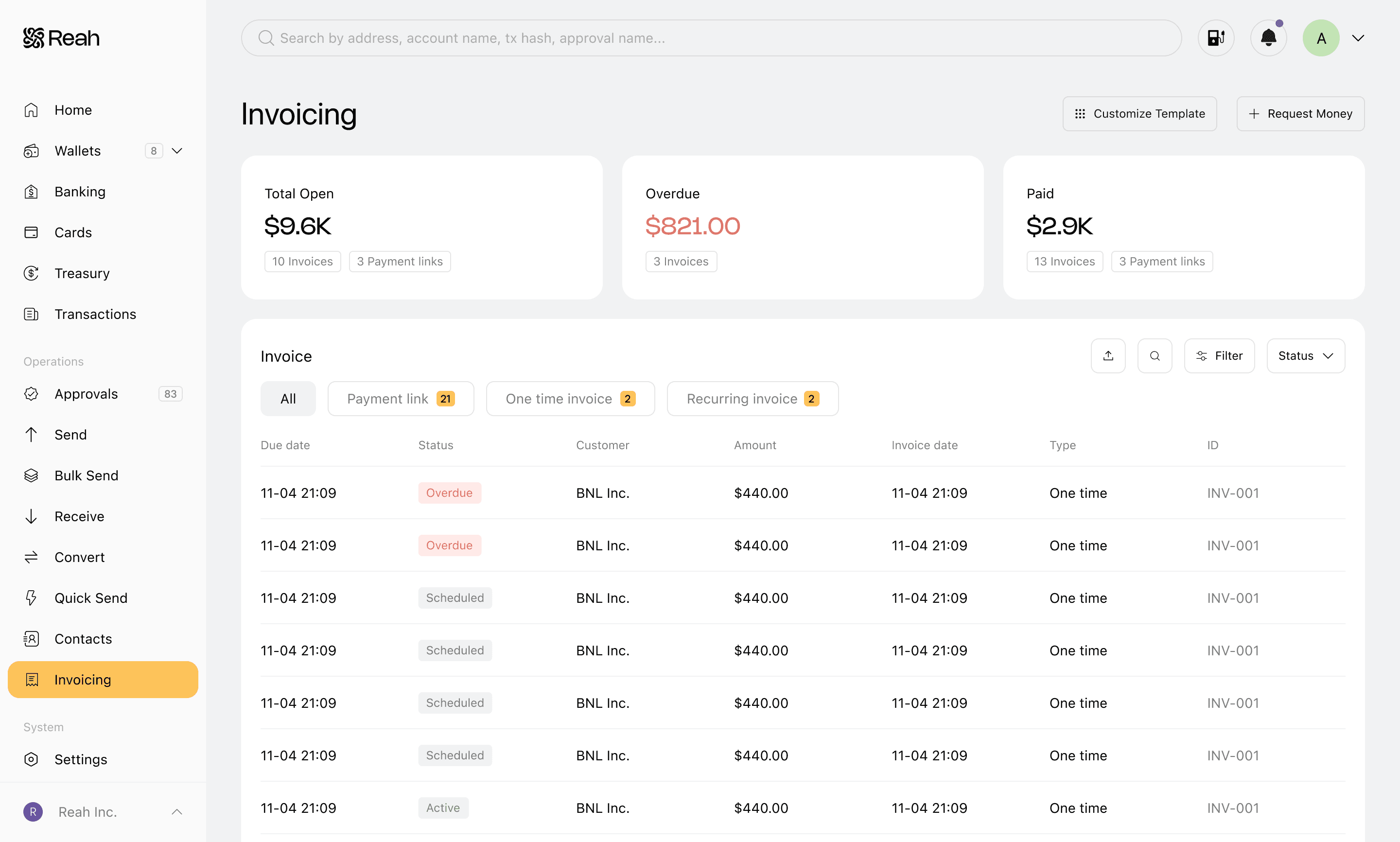Open Contacts from the sidebar
Image resolution: width=1400 pixels, height=842 pixels.
point(83,639)
